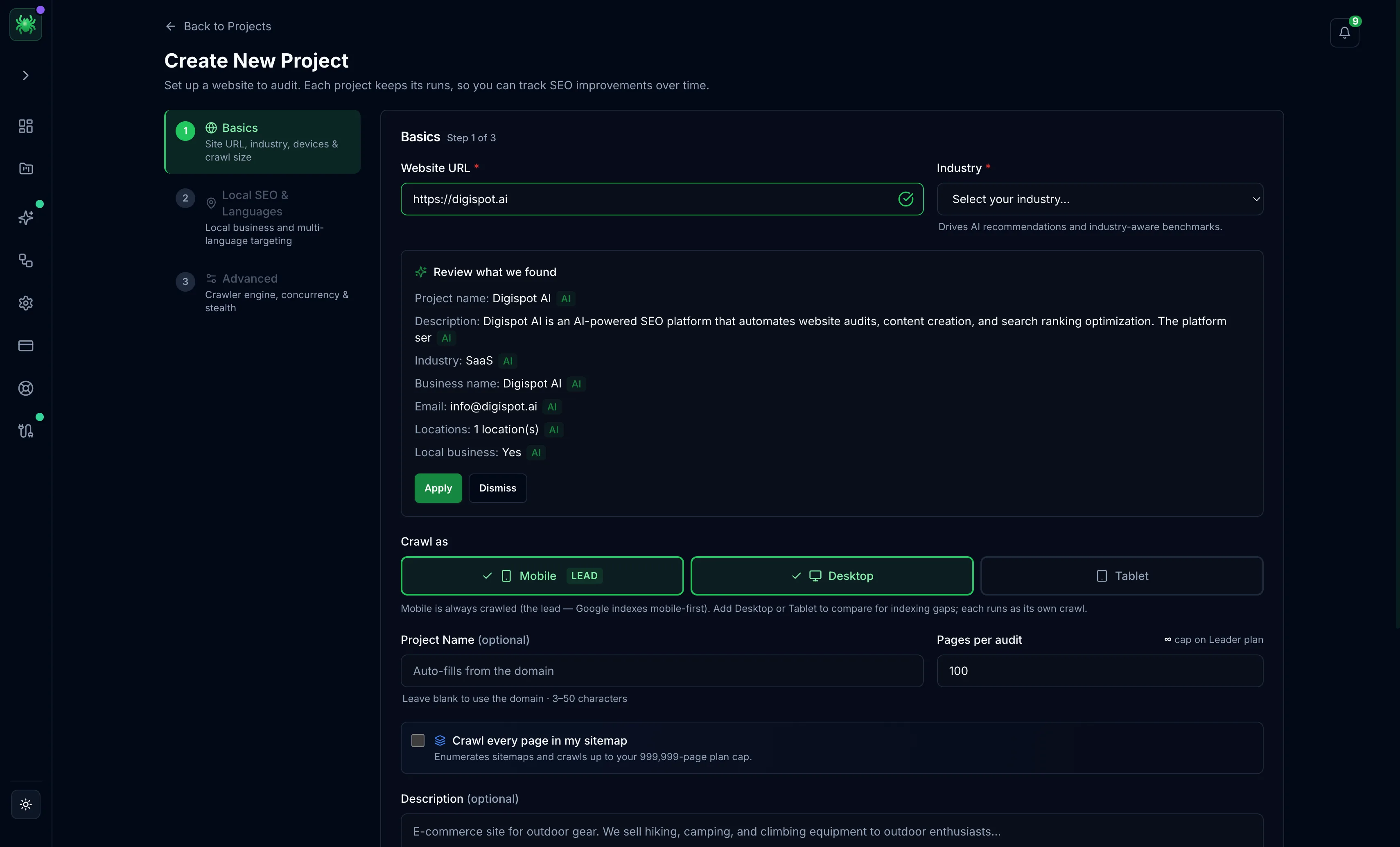Image resolution: width=1400 pixels, height=847 pixels.
Task: Click the URL validated checkmark icon
Action: point(905,199)
